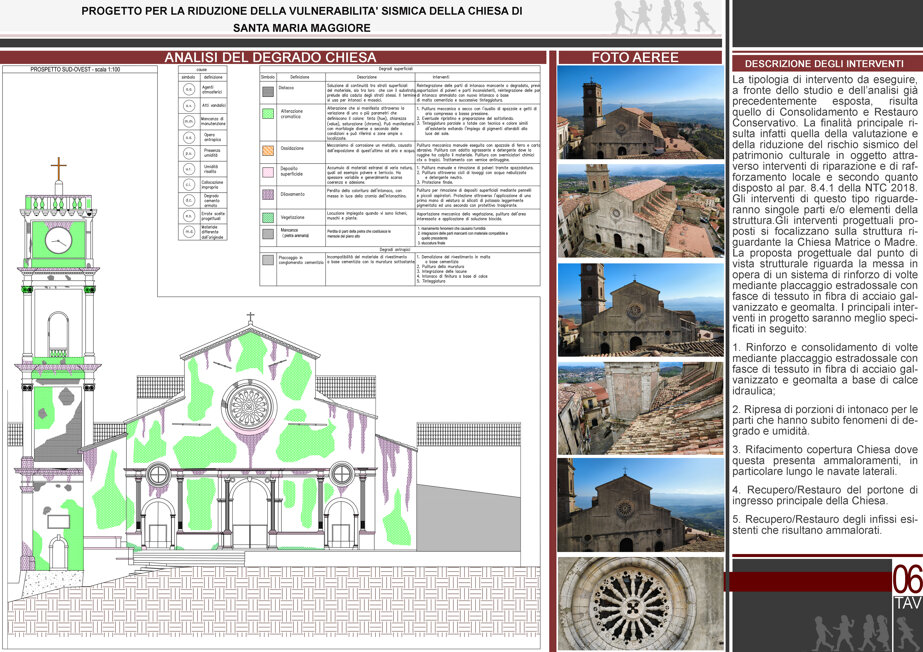Click the central arched doorway of church
923x652 pixels.
[250, 513]
